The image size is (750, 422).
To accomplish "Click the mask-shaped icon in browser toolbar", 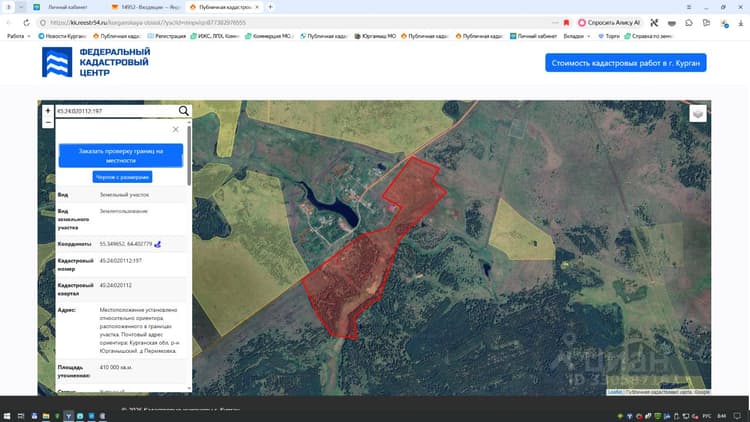I will [x=672, y=22].
